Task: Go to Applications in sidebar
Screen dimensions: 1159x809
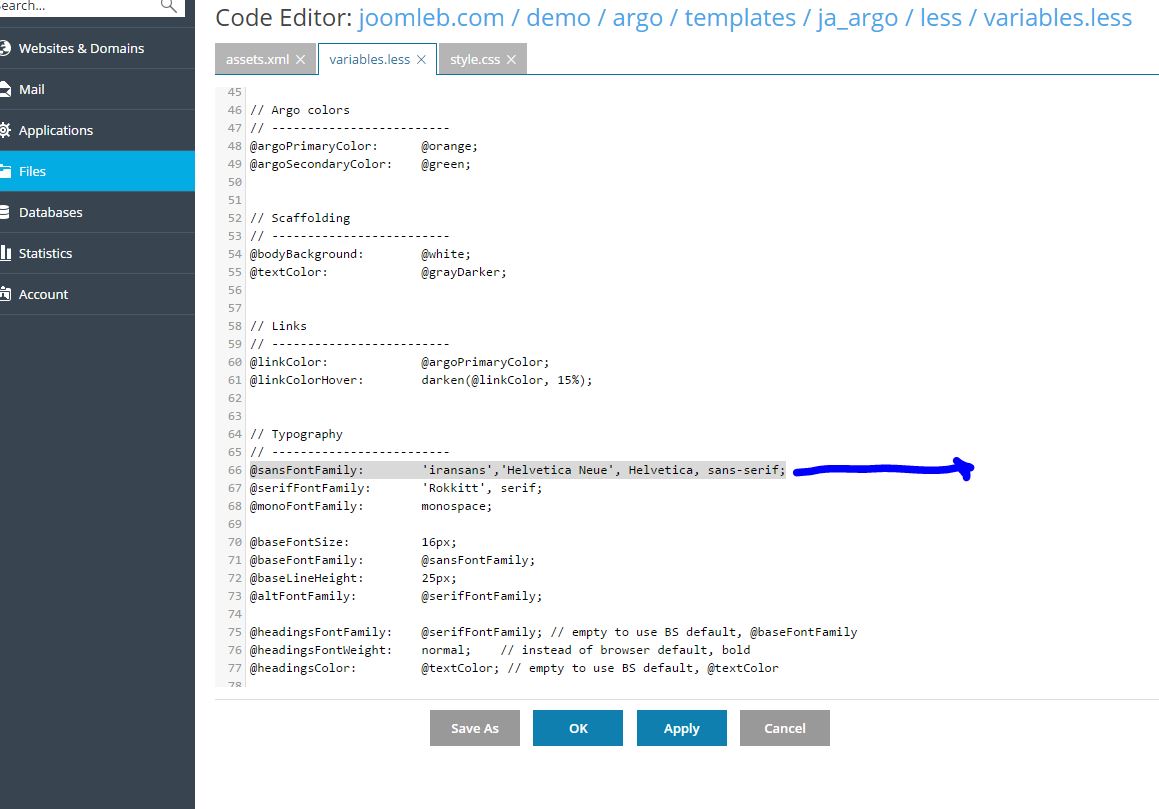Action: [98, 130]
